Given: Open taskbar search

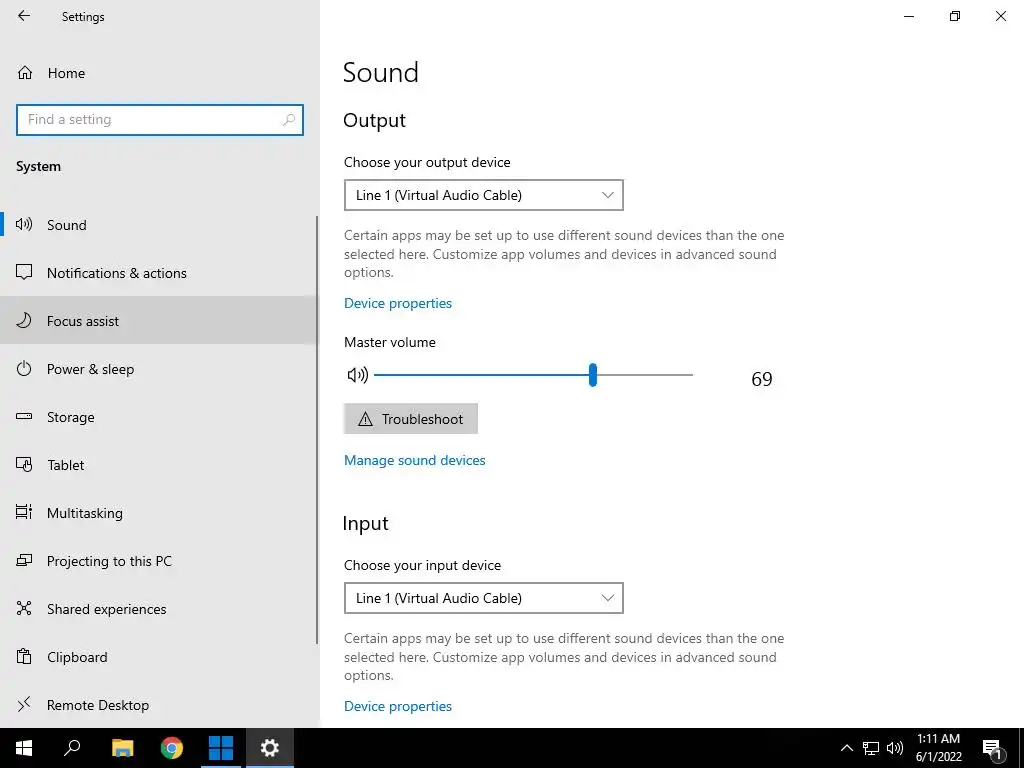Looking at the screenshot, I should (x=72, y=748).
